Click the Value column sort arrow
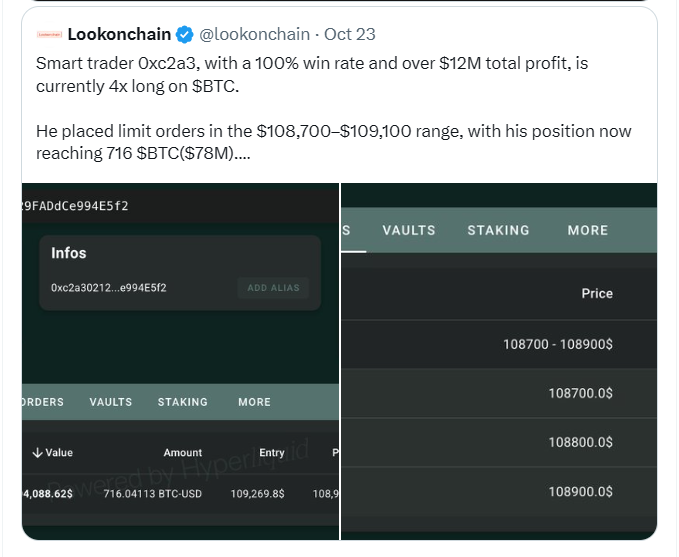The height and width of the screenshot is (557, 679). click(37, 453)
